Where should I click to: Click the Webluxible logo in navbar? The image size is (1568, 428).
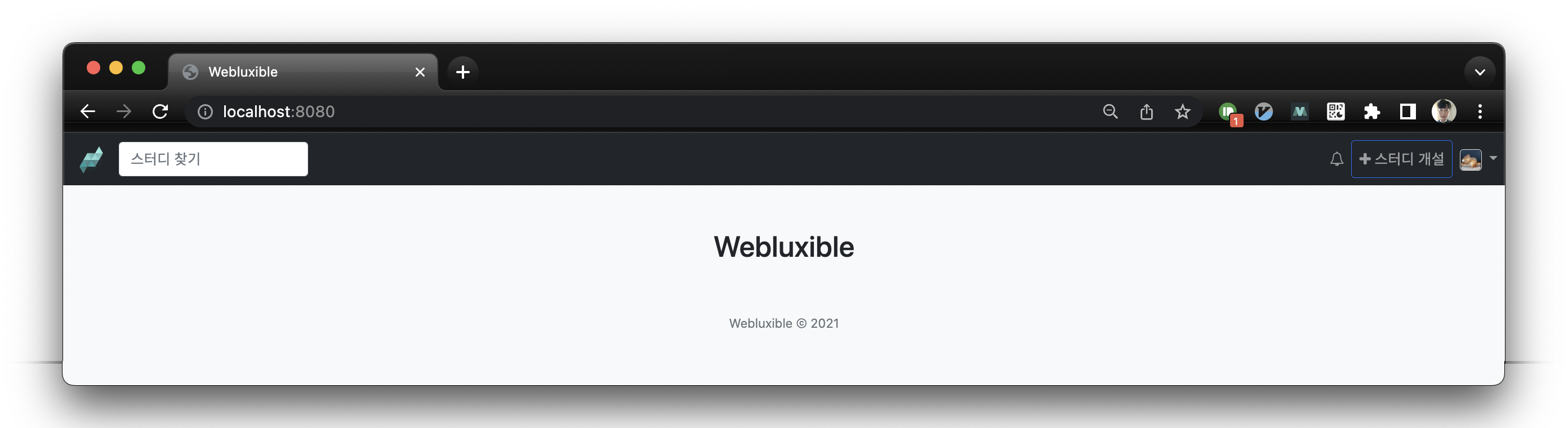point(91,159)
